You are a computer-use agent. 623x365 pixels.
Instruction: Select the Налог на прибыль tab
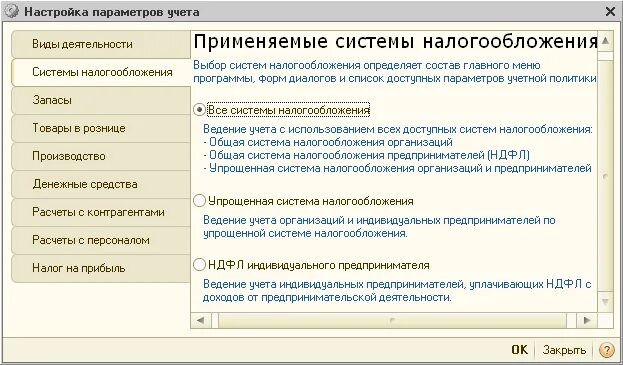(101, 268)
